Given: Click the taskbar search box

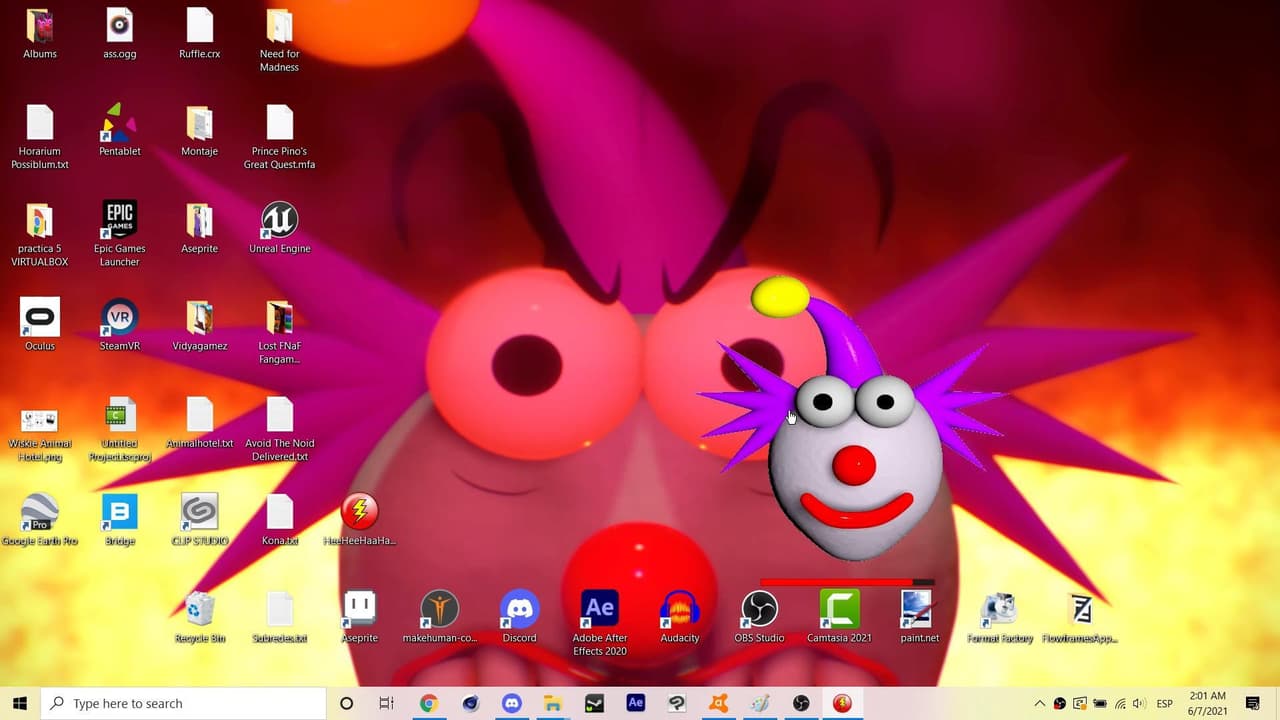Looking at the screenshot, I should click(184, 703).
